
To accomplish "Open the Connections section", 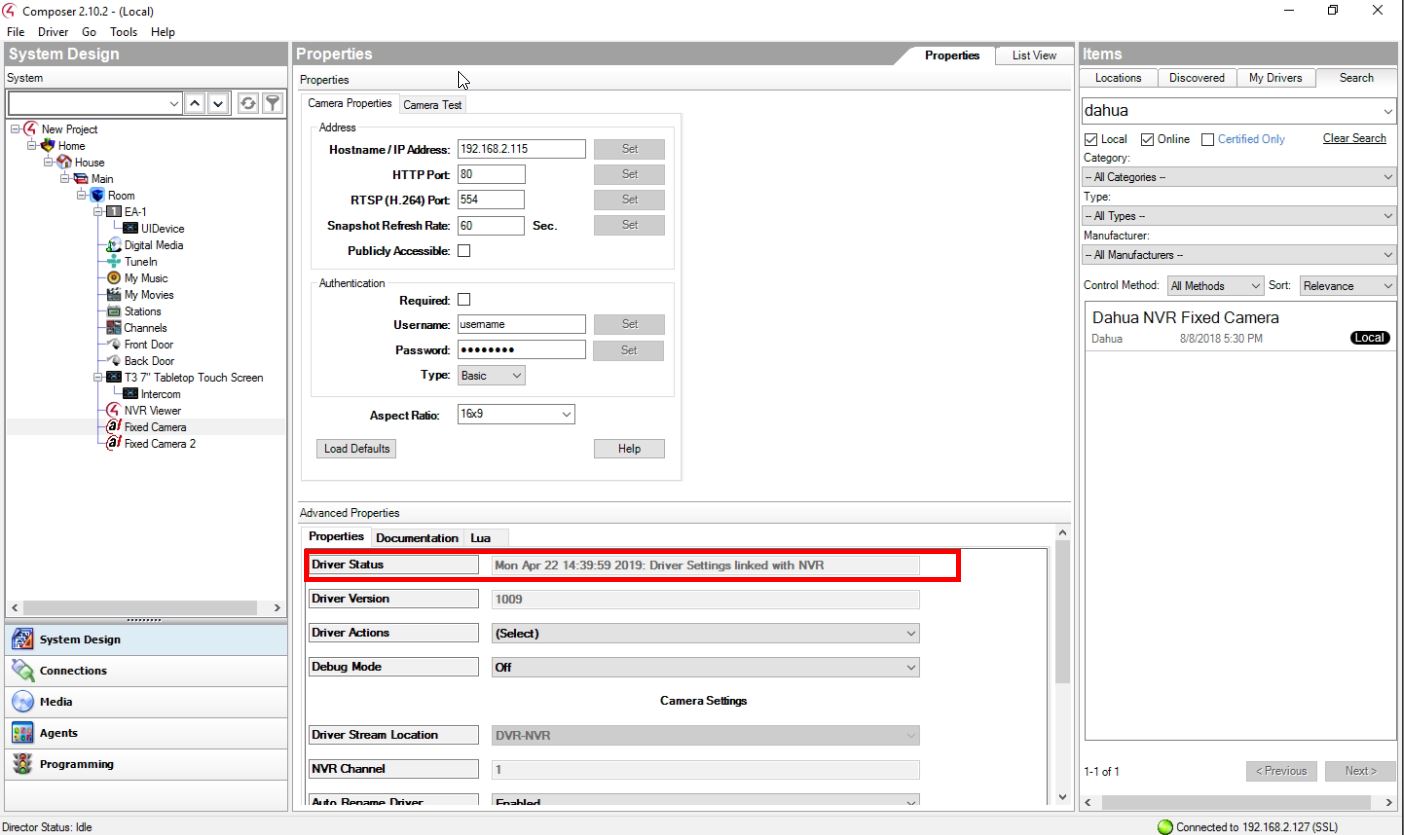I will coord(146,671).
